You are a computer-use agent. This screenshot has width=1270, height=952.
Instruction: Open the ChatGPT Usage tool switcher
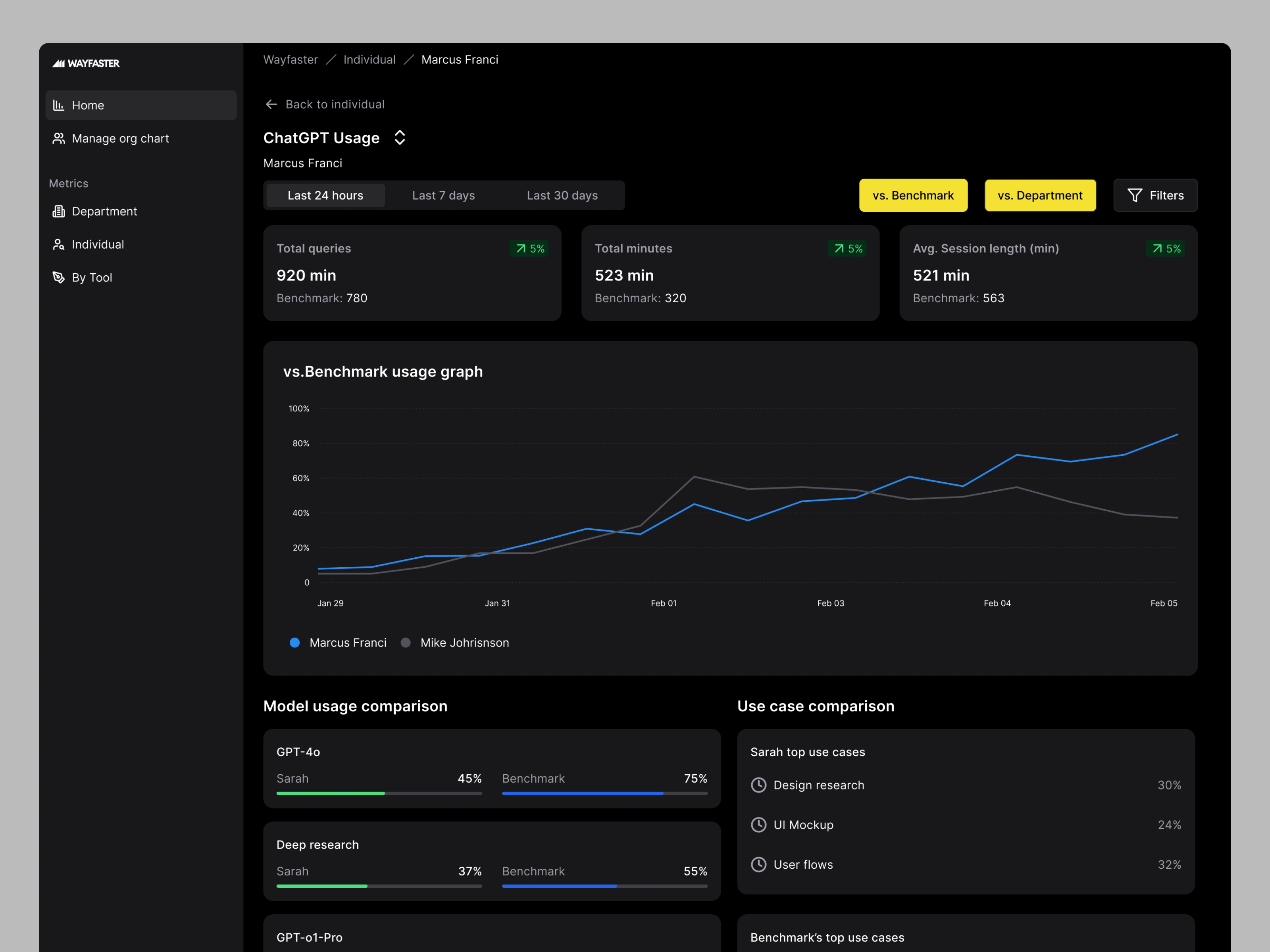point(400,138)
